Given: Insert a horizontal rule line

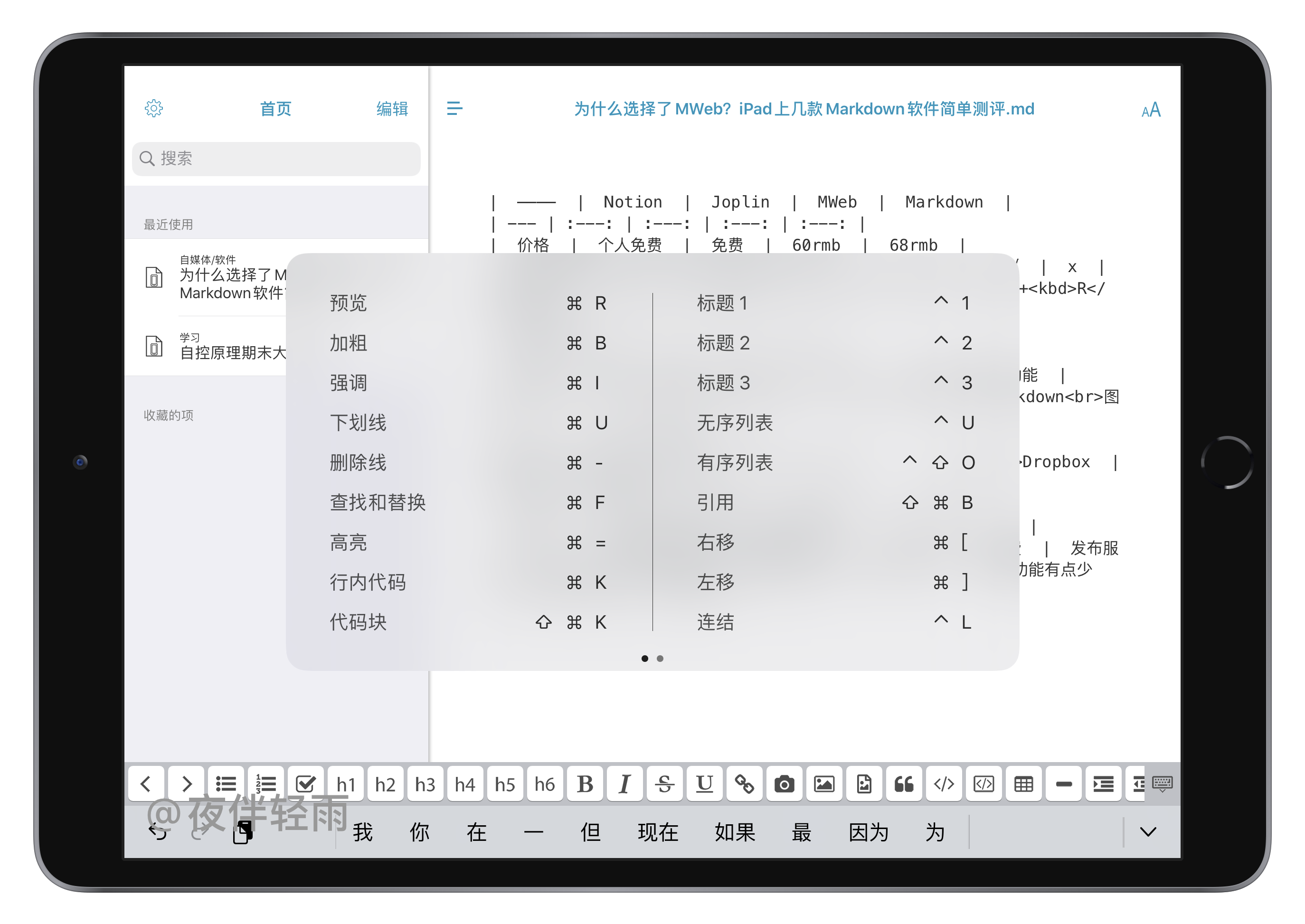Looking at the screenshot, I should pyautogui.click(x=1063, y=783).
